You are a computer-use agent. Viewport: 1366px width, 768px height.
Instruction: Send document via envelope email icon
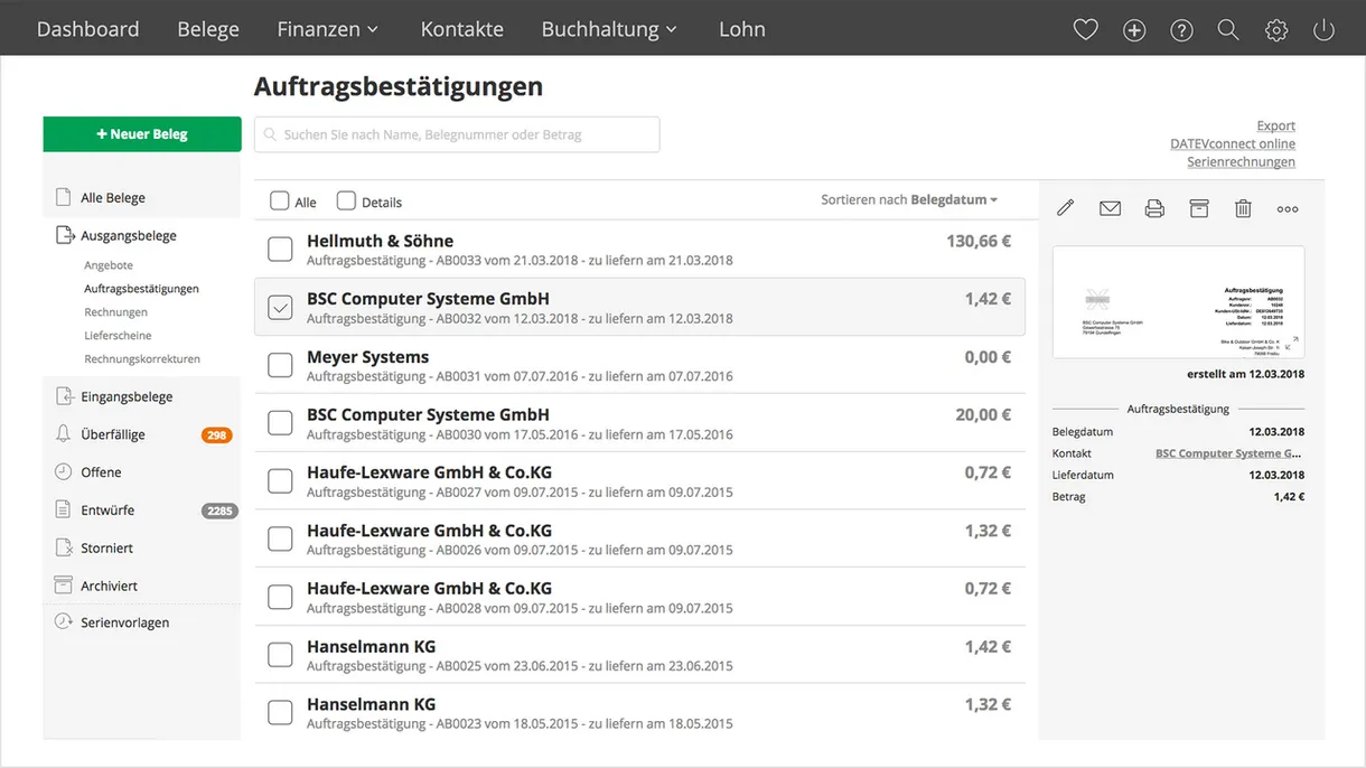1110,208
